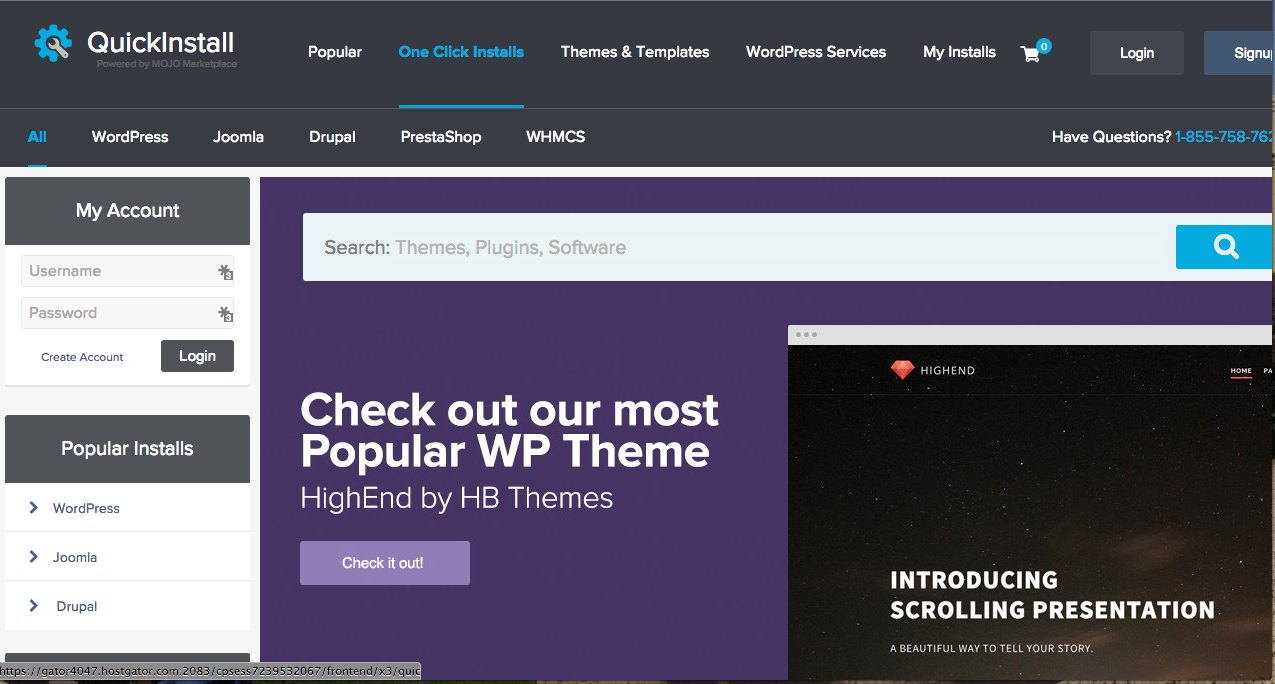Click the magnifying glass search button
Viewport: 1275px width, 684px height.
(1225, 247)
